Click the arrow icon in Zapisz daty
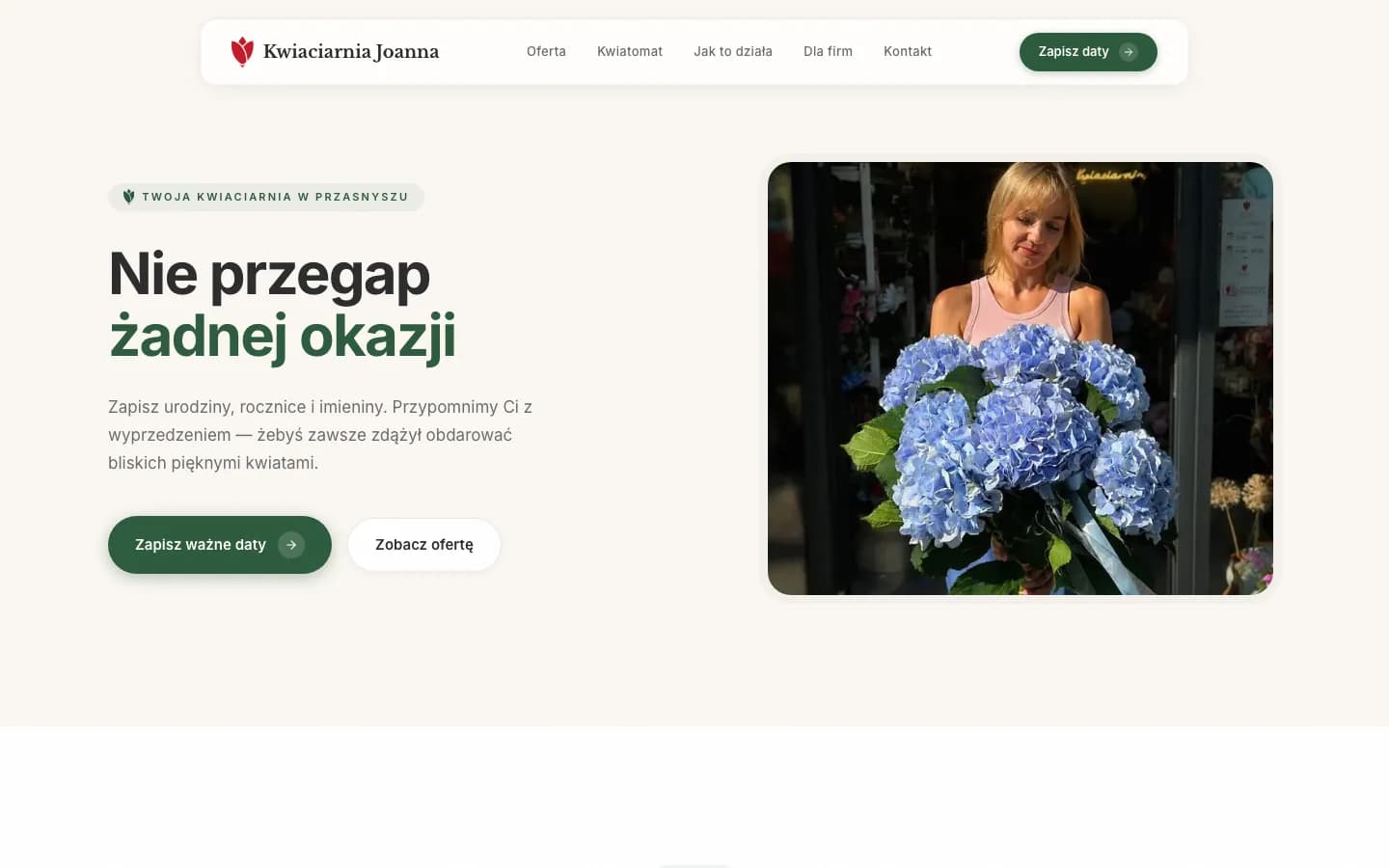The image size is (1389, 868). tap(1129, 52)
